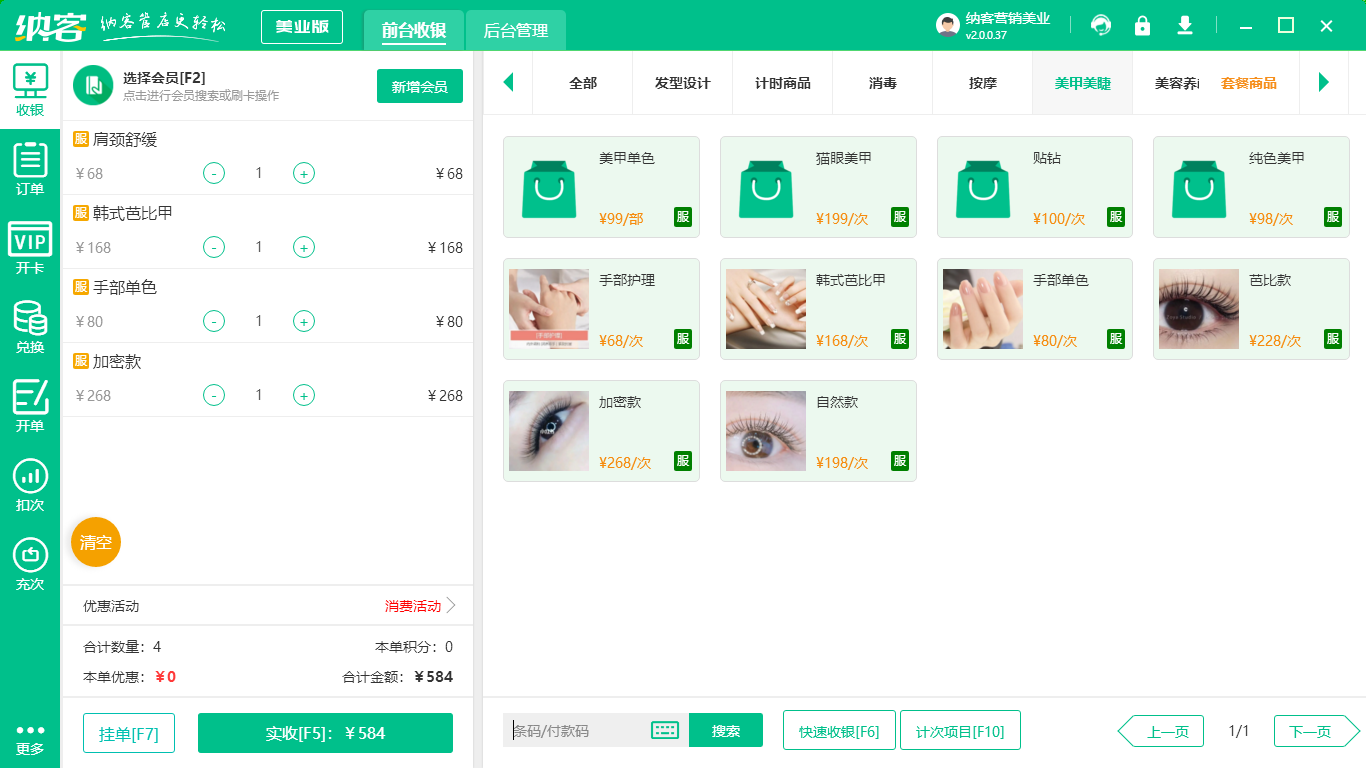Open the 充次 recharge sidebar icon
This screenshot has width=1366, height=768.
(x=30, y=564)
